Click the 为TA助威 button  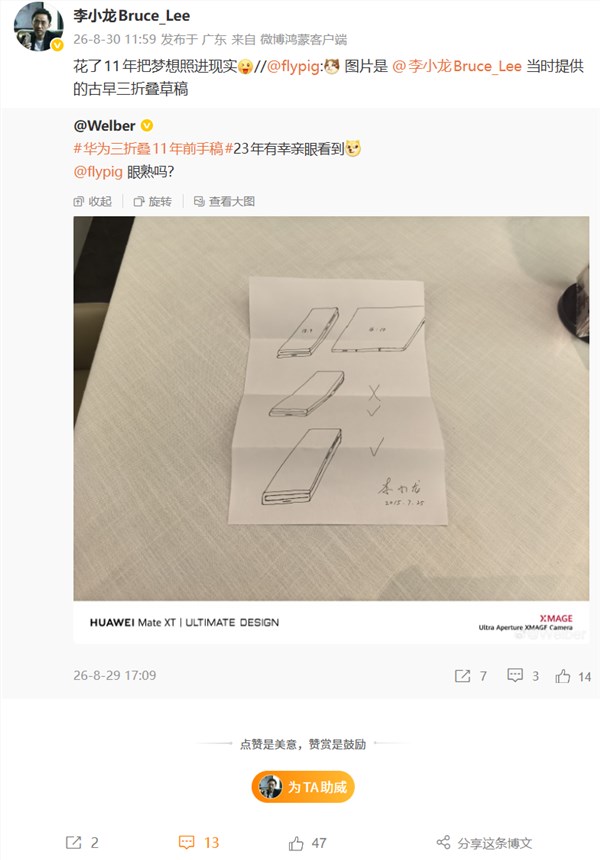[303, 787]
